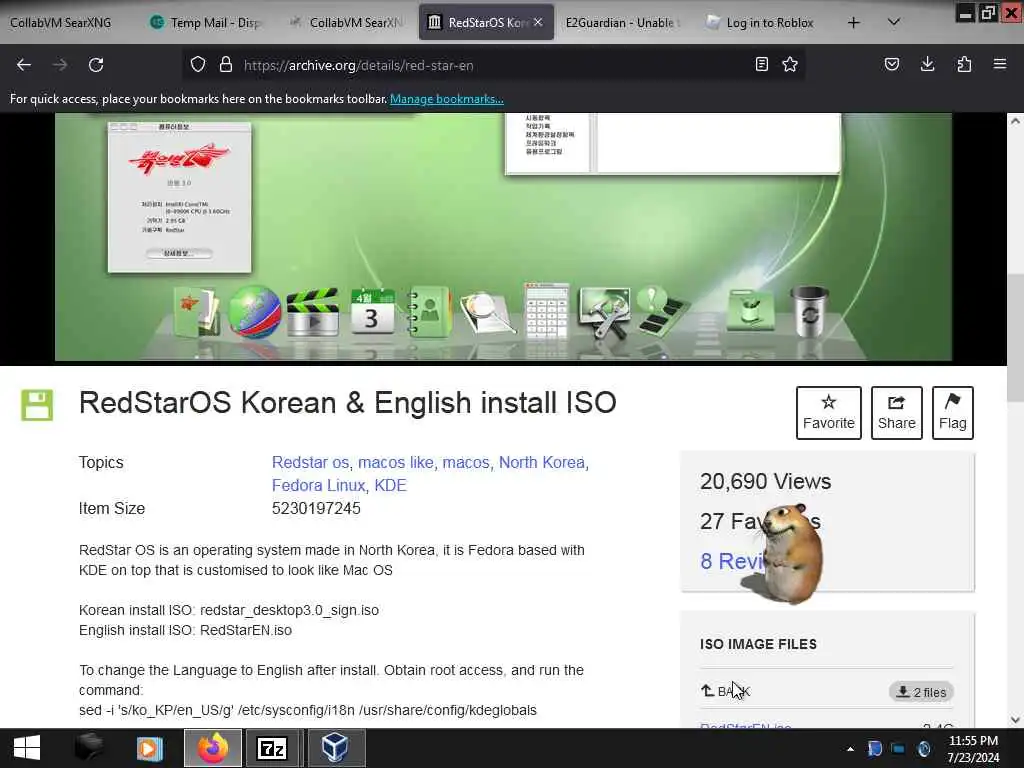Image resolution: width=1024 pixels, height=768 pixels.
Task: Click the network tray icon
Action: click(x=899, y=749)
